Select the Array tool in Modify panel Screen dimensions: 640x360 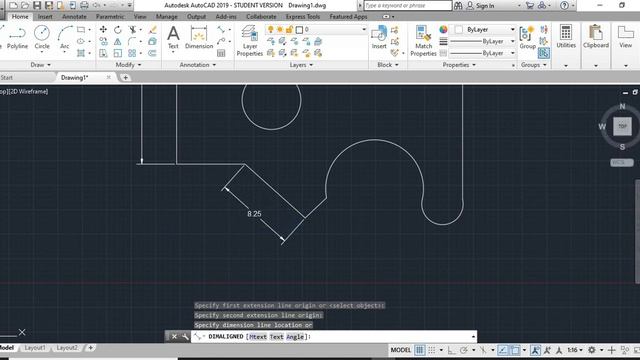coord(132,53)
